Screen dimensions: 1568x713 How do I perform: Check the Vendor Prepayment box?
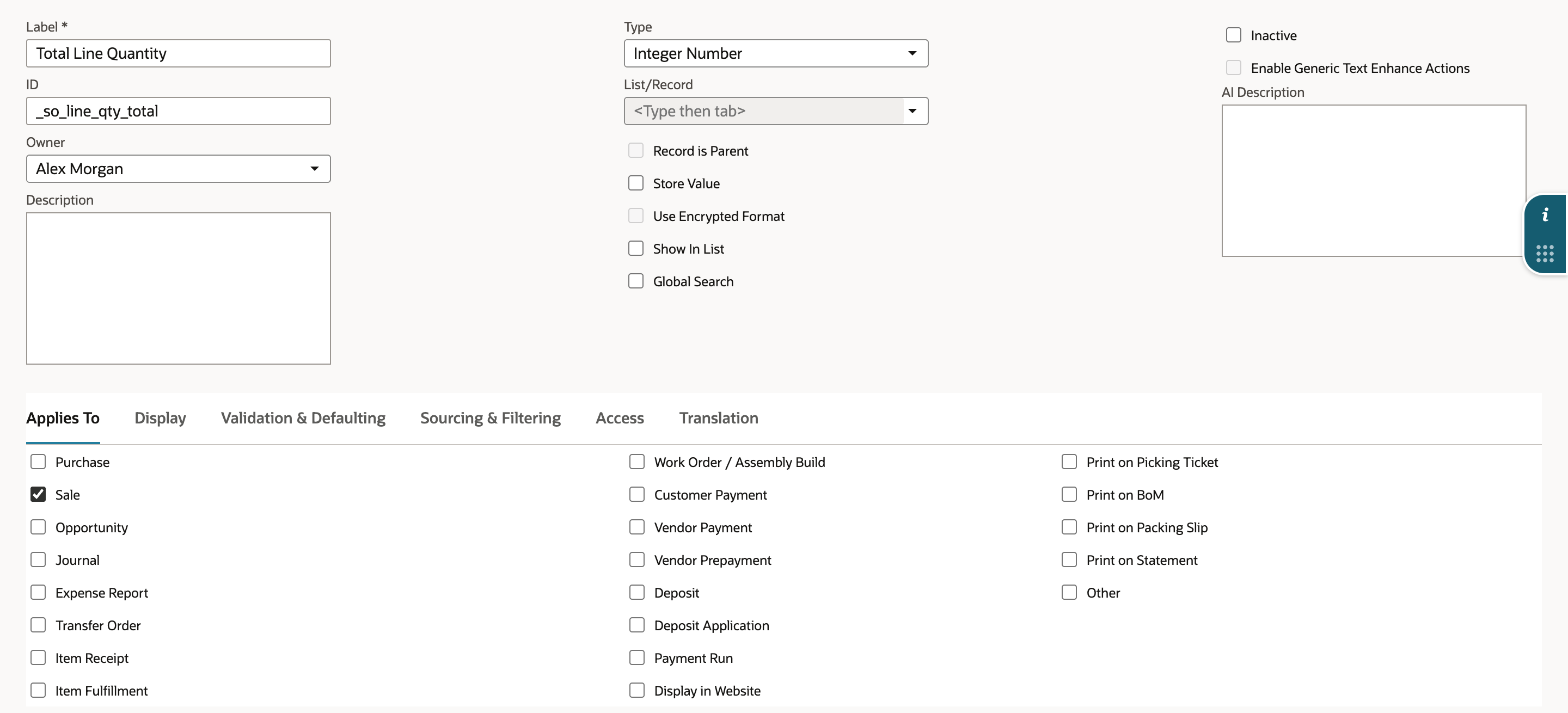point(636,560)
